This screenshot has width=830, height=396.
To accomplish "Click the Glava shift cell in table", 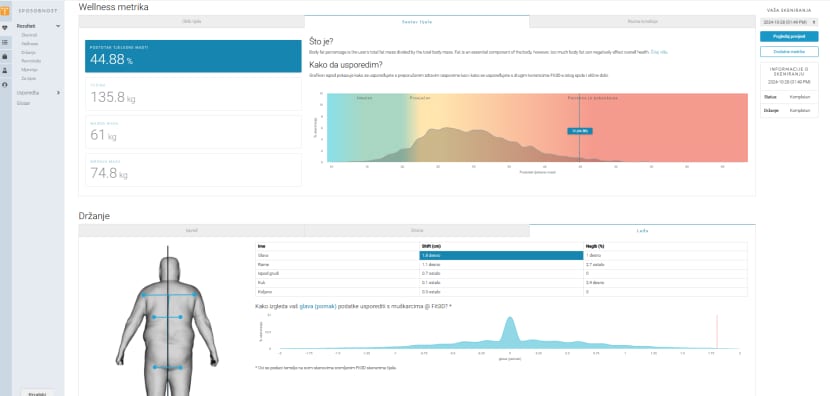I will point(501,256).
